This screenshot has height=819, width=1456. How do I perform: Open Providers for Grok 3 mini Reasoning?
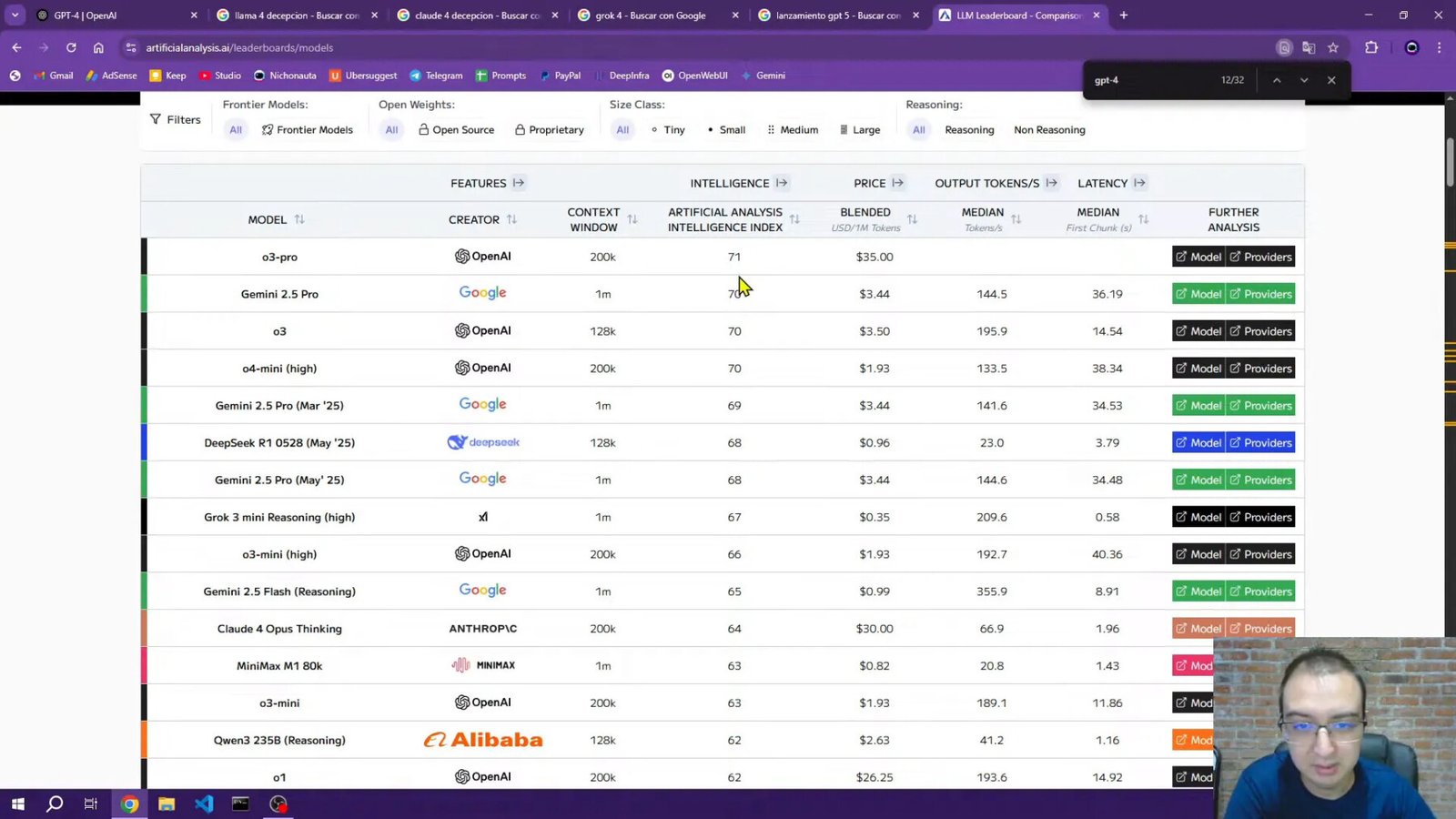[x=1260, y=517]
